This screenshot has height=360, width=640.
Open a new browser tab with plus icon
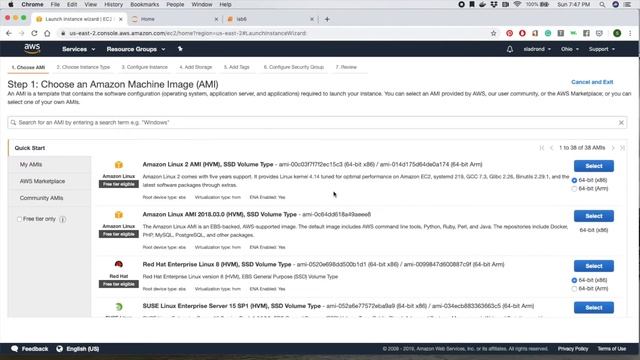click(x=327, y=19)
